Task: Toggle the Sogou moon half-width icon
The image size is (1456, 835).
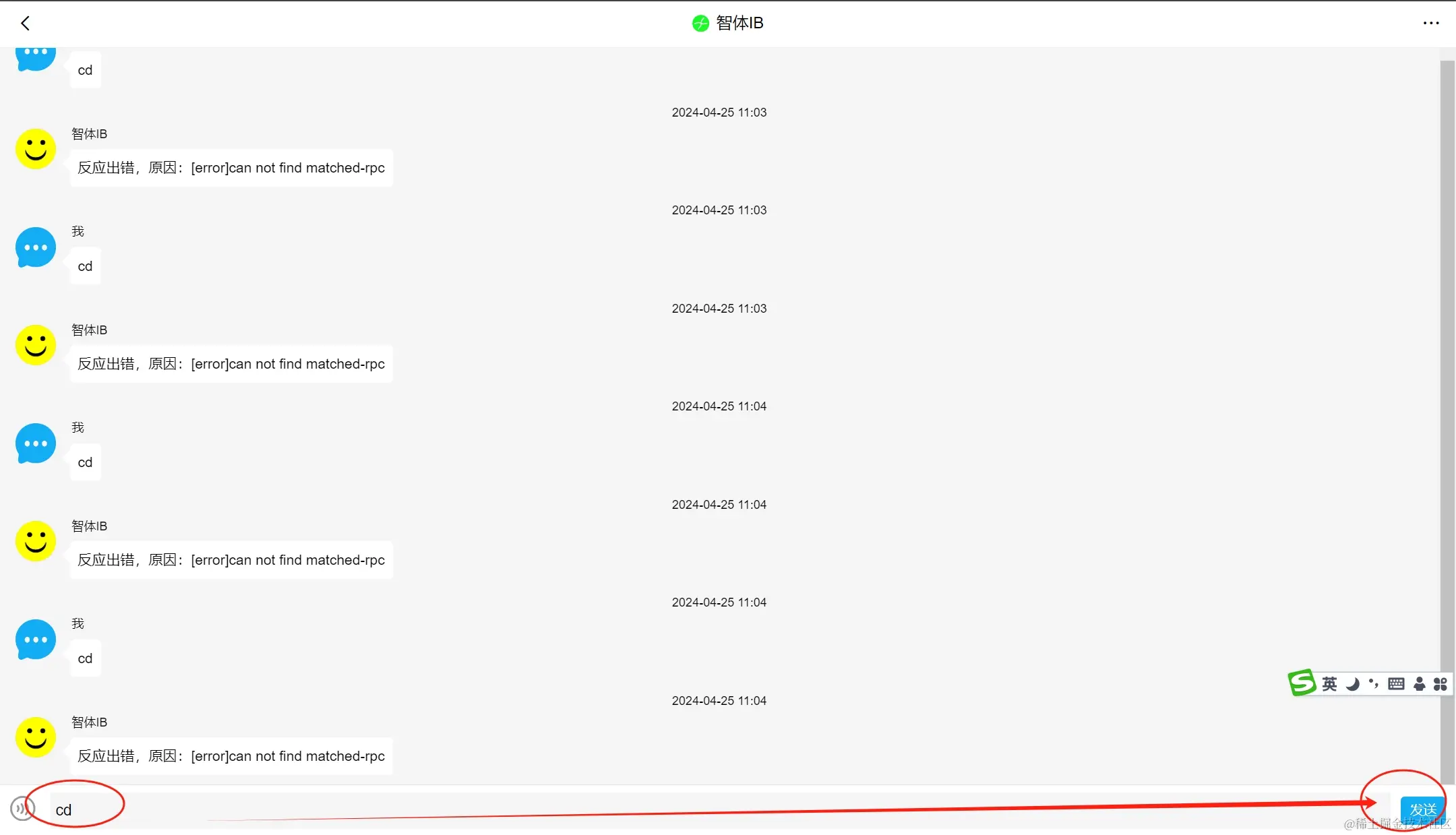Action: click(x=1352, y=684)
